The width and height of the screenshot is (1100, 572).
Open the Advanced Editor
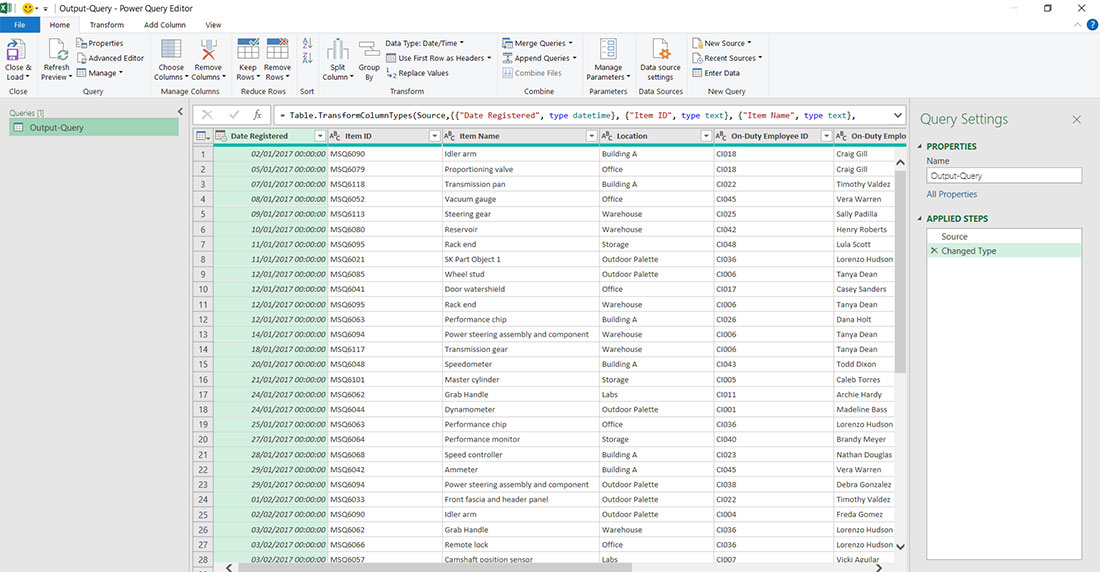[x=110, y=58]
